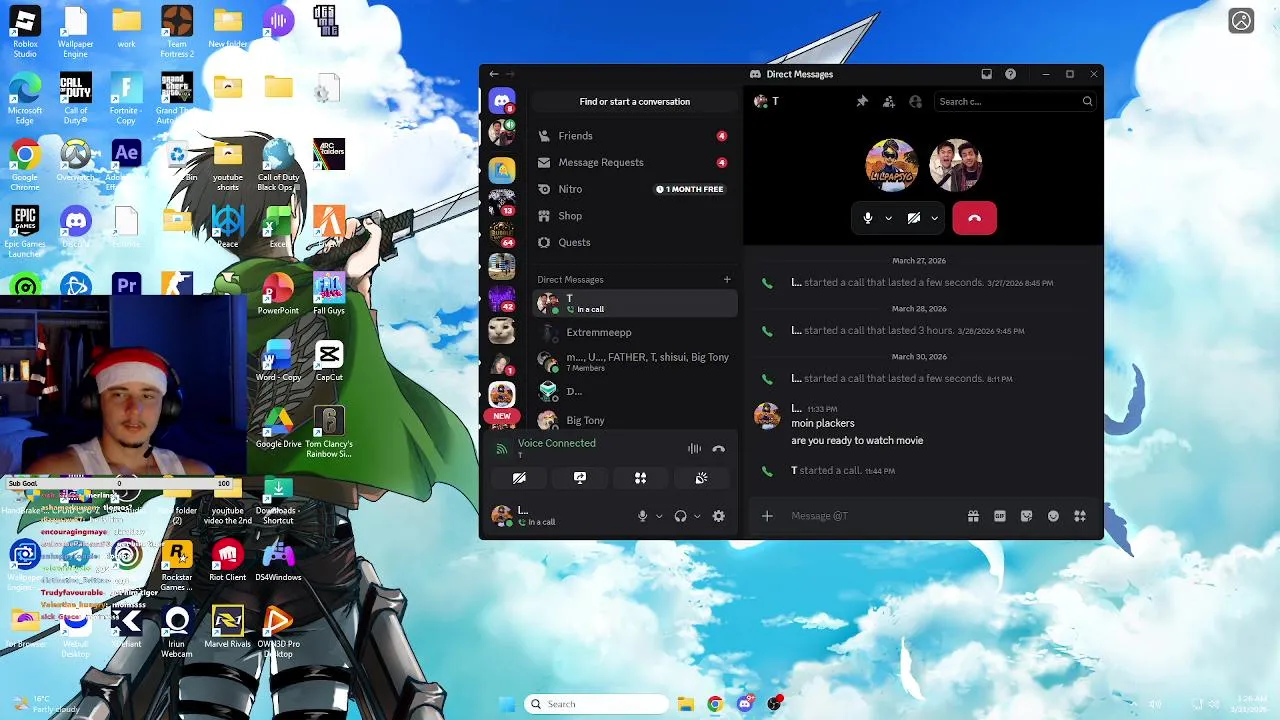1280x720 pixels.
Task: Open Discord from the taskbar
Action: click(745, 704)
